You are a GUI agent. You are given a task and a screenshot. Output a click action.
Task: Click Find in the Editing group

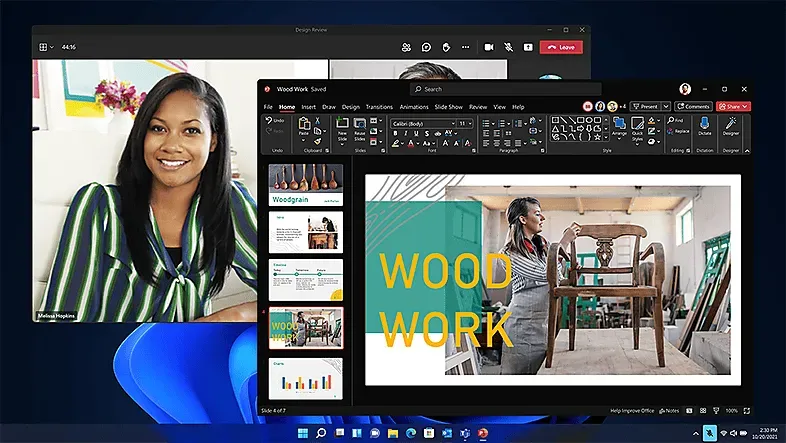[675, 120]
